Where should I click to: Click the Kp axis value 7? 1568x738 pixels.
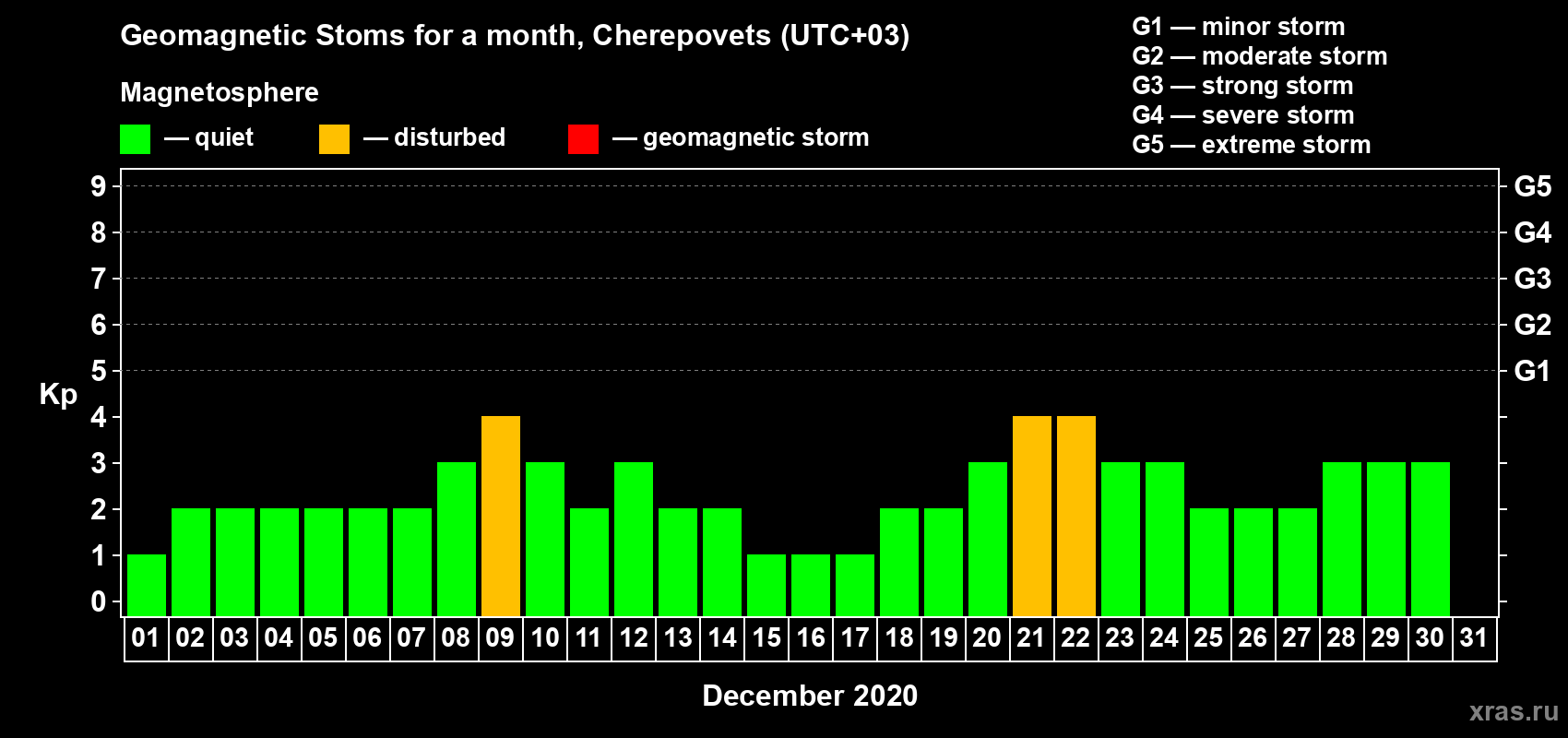pyautogui.click(x=99, y=279)
